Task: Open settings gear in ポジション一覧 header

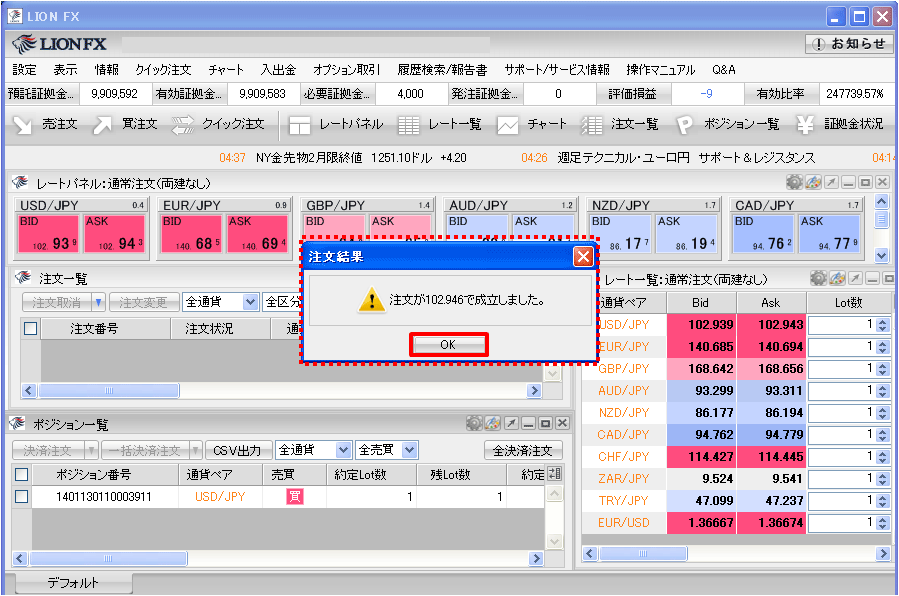Action: click(x=474, y=423)
